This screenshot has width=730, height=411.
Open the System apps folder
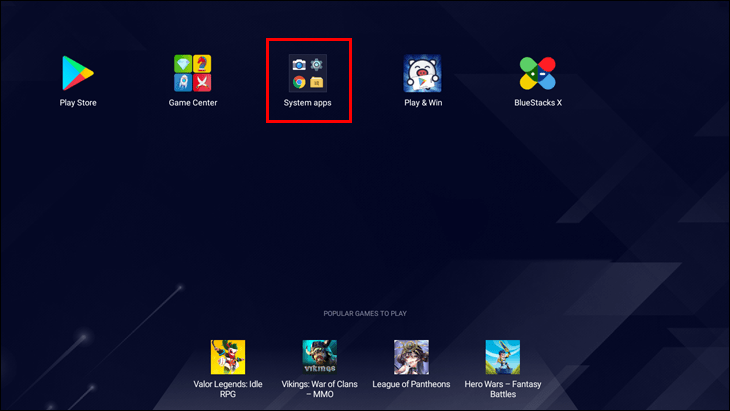click(308, 73)
